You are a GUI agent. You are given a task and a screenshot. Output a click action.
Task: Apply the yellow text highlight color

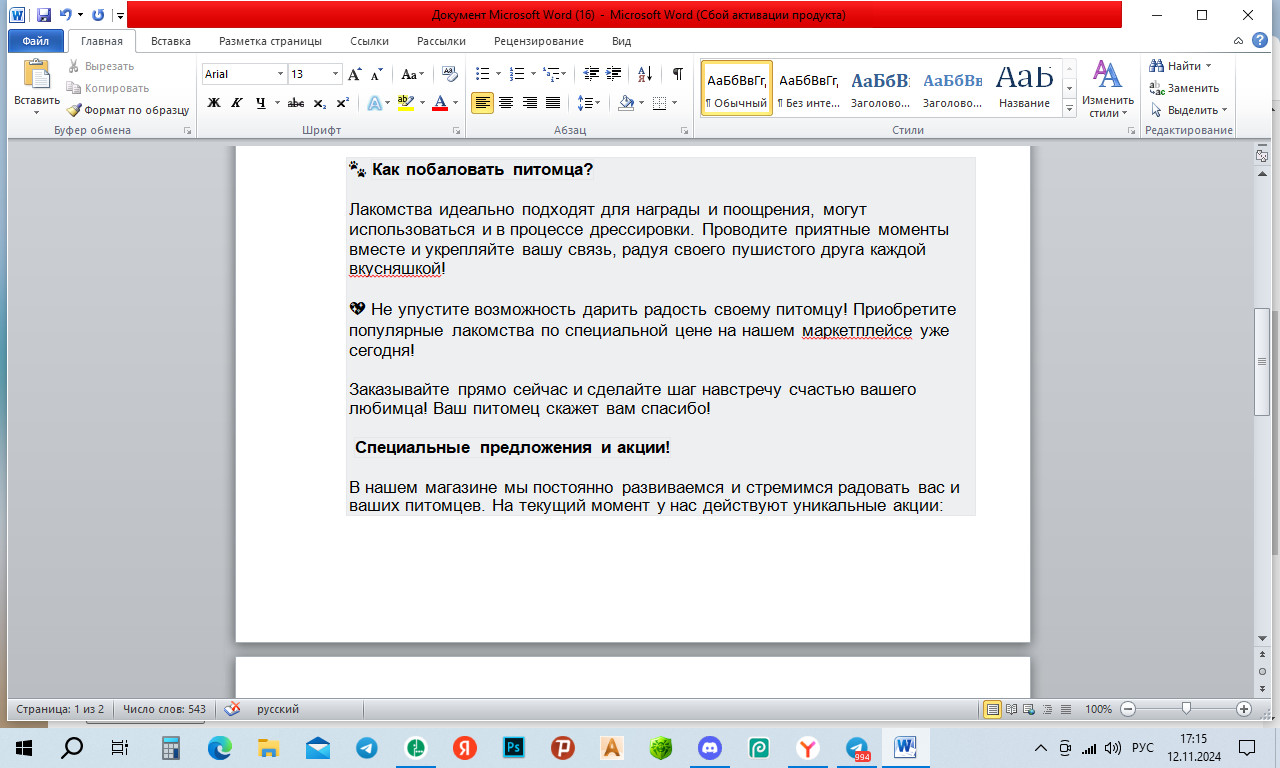click(404, 103)
